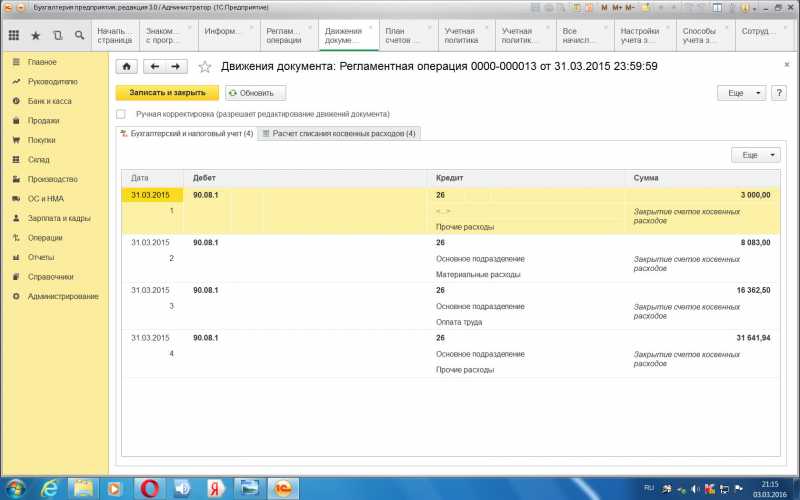Enable Ручная корректировка checkbox

[120, 114]
